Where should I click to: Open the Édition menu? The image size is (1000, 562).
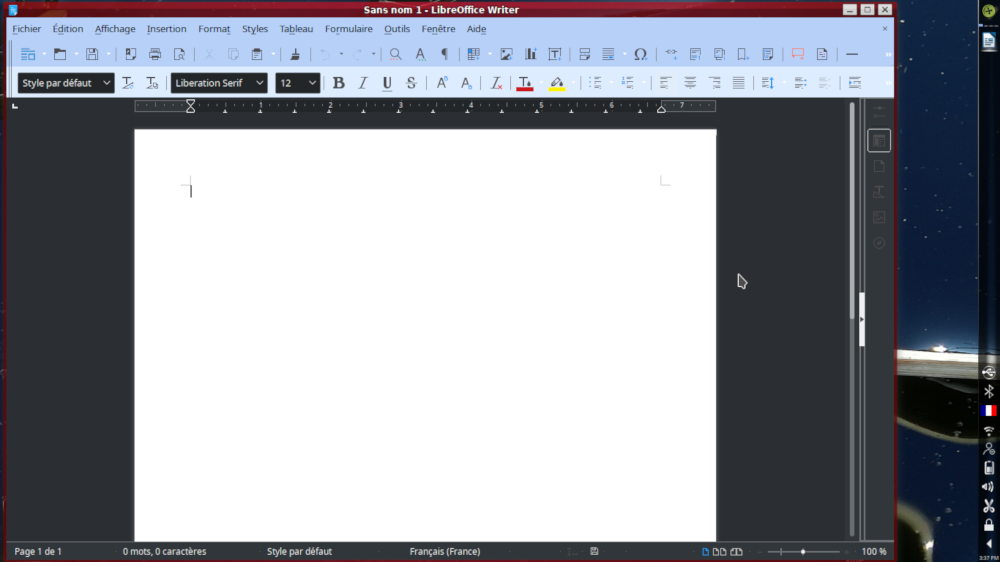(x=68, y=29)
